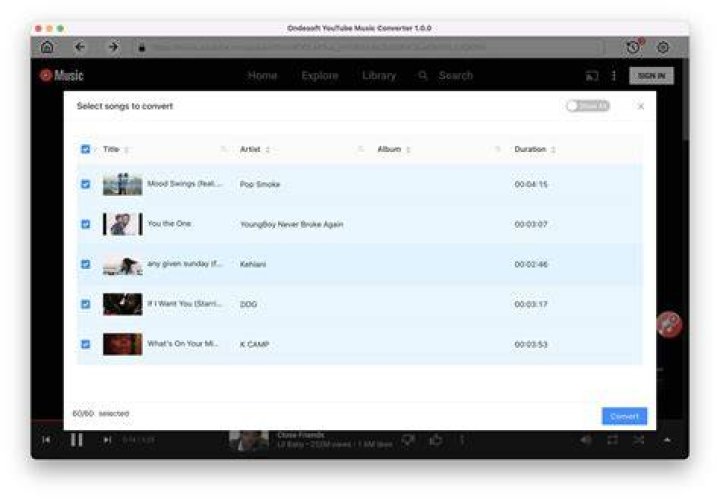Click the YouTube Music logo
Image resolution: width=720 pixels, height=500 pixels.
[62, 75]
